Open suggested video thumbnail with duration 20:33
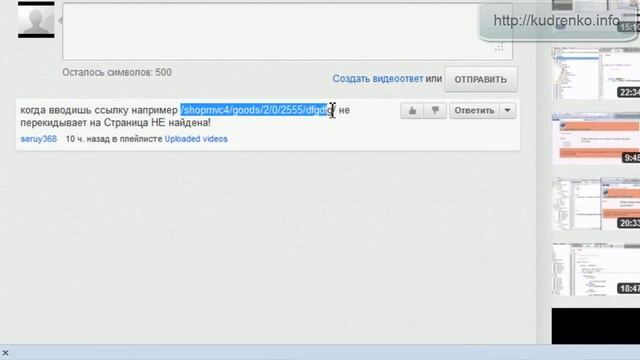The width and height of the screenshot is (640, 360). [596, 204]
